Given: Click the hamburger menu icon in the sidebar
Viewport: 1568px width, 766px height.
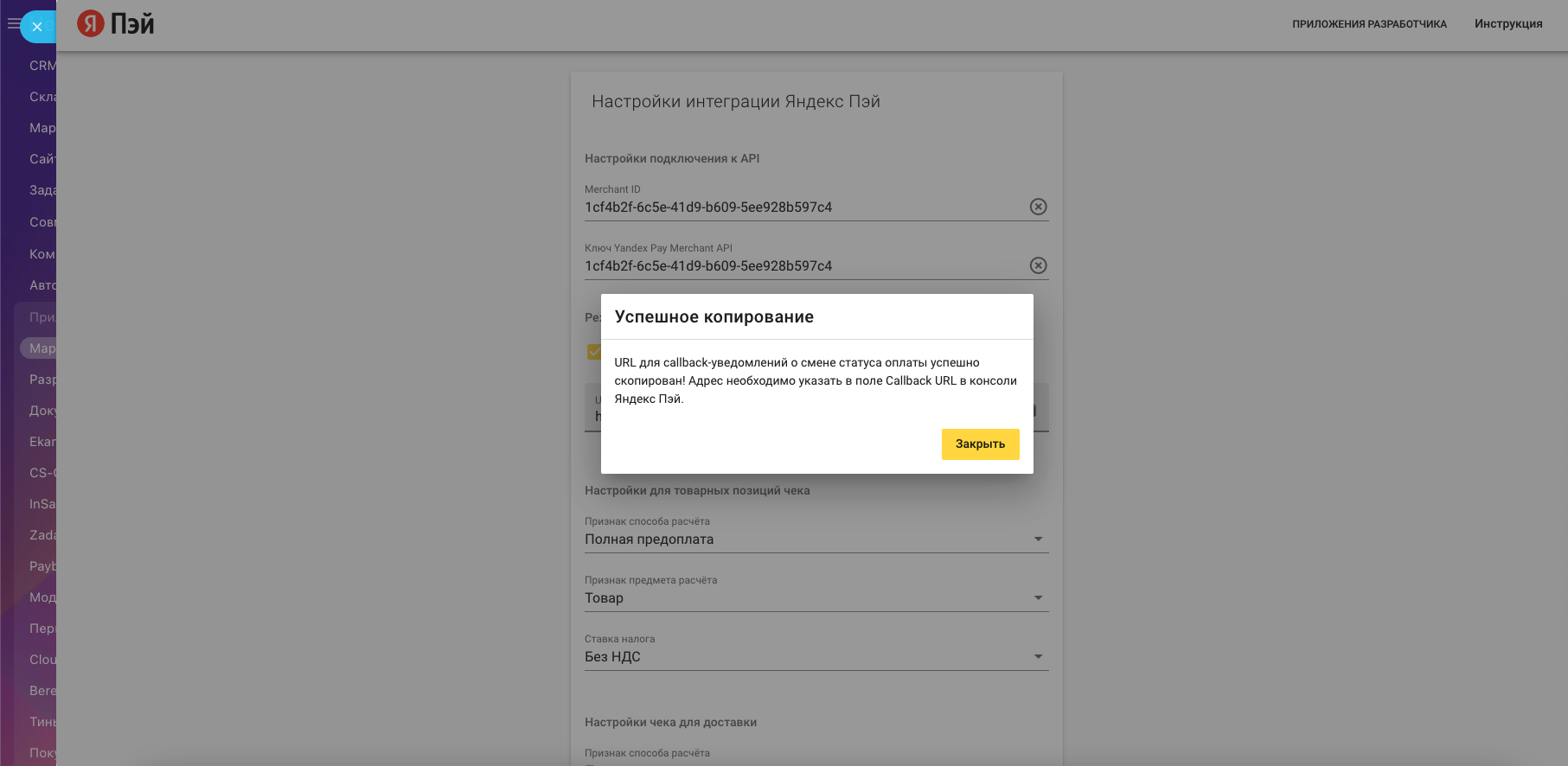Looking at the screenshot, I should pyautogui.click(x=12, y=24).
